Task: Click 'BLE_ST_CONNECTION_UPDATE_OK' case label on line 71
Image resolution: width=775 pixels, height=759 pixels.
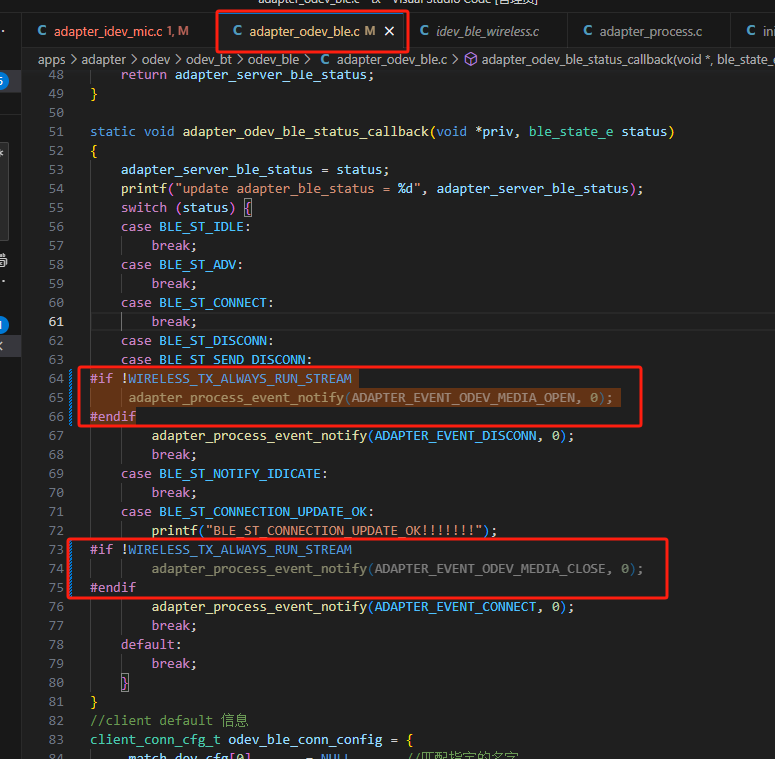Action: [263, 512]
